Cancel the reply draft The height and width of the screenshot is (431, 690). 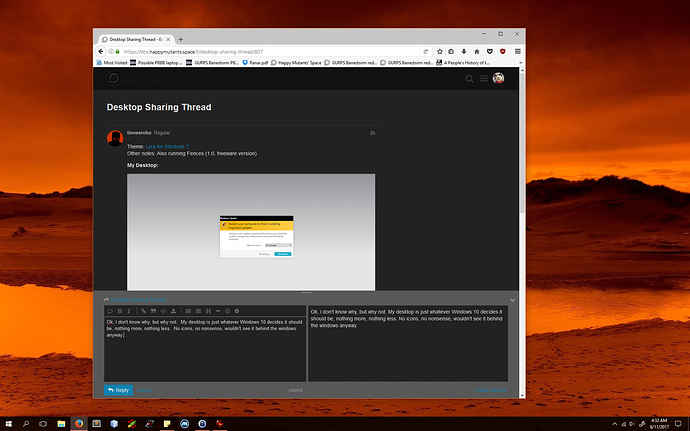[x=144, y=390]
